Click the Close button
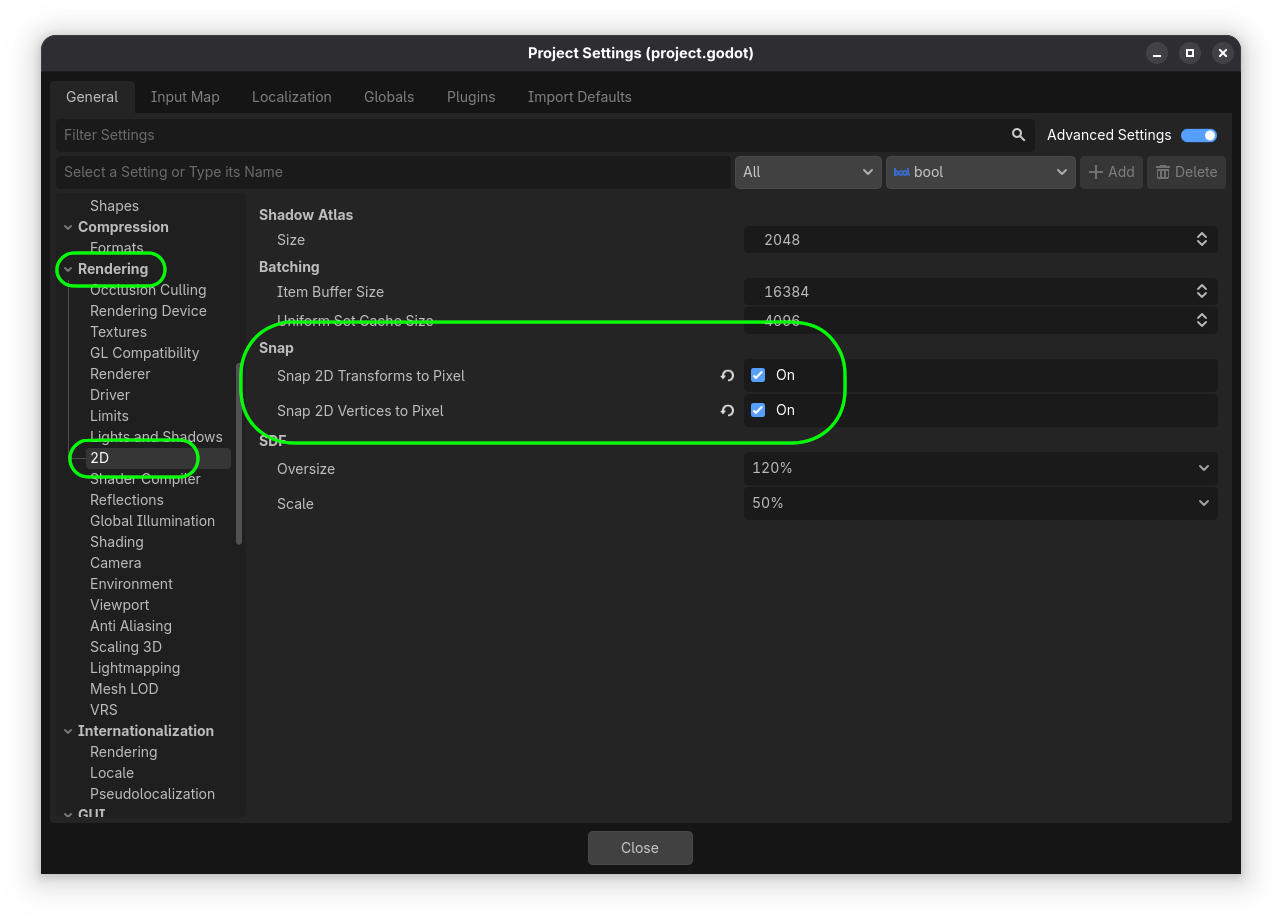 640,848
